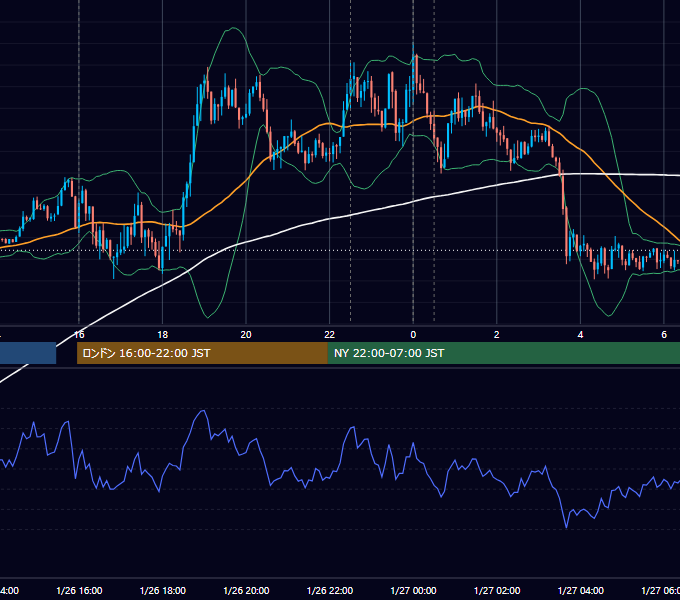Click the 1/27 04:00 time axis label
The height and width of the screenshot is (600, 680).
[x=581, y=590]
